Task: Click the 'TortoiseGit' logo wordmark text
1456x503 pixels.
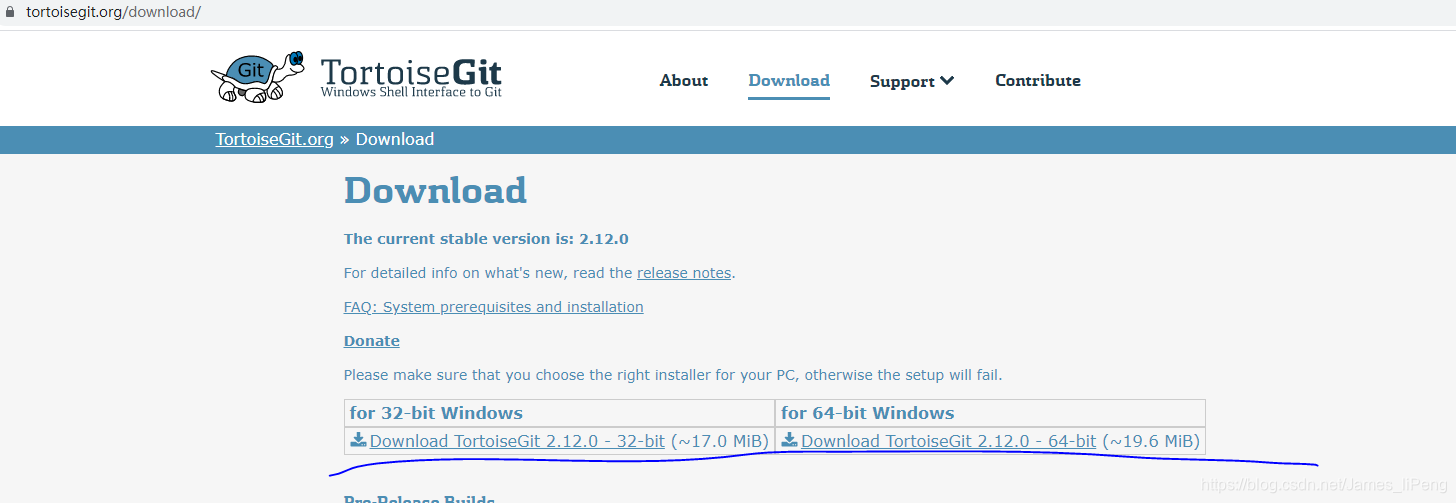Action: point(411,72)
